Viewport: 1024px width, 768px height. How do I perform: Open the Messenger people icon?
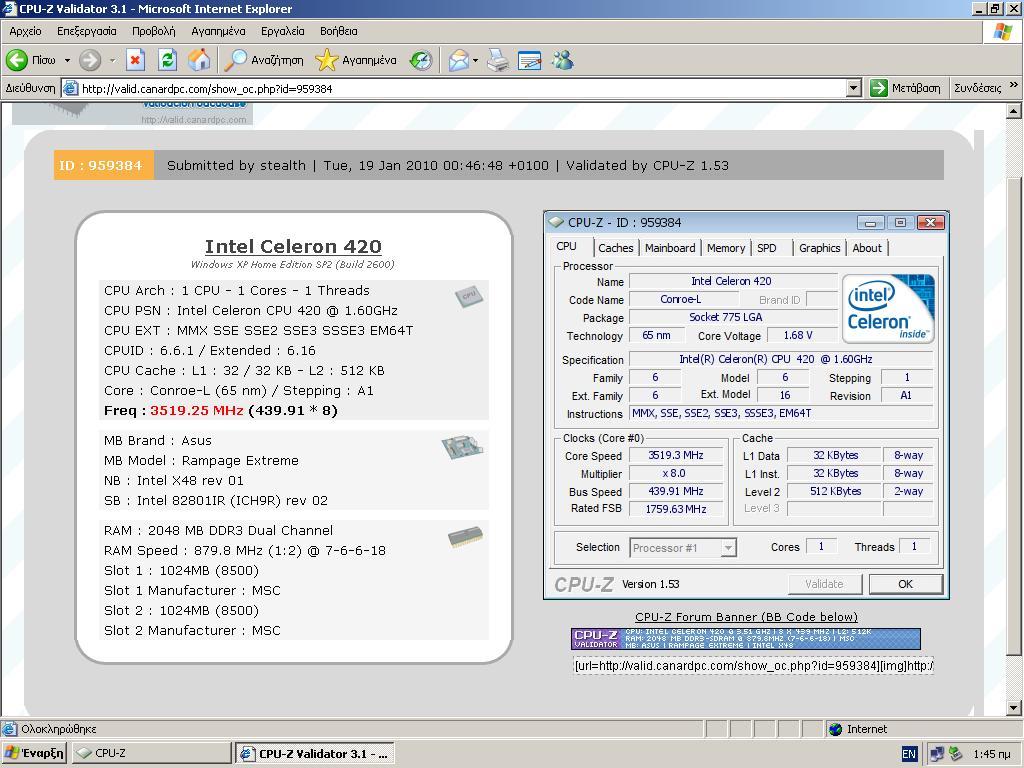coord(562,60)
